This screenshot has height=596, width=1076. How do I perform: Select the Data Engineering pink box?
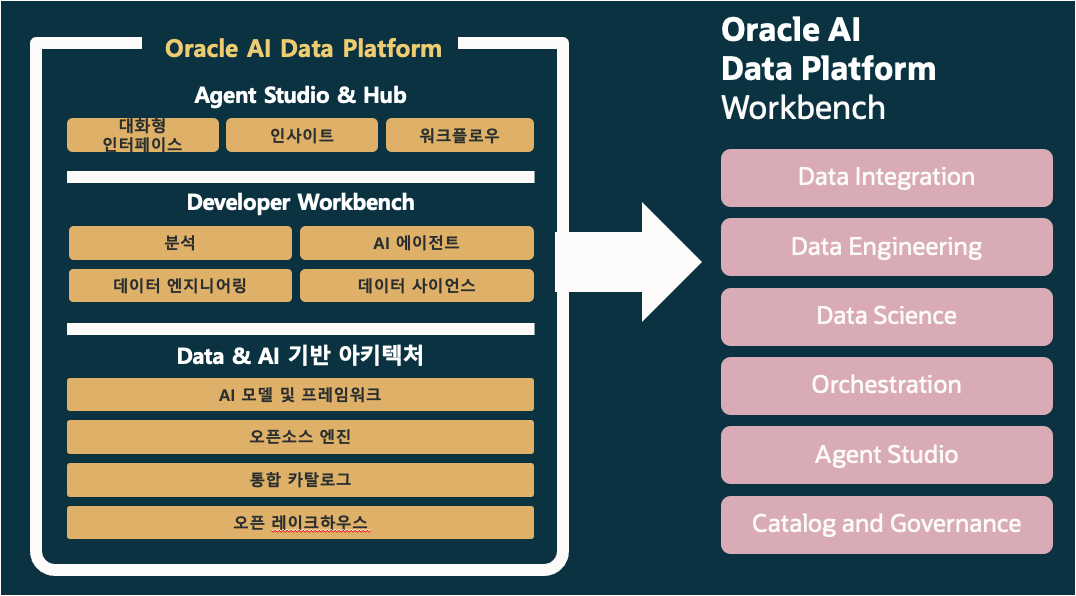pyautogui.click(x=886, y=247)
